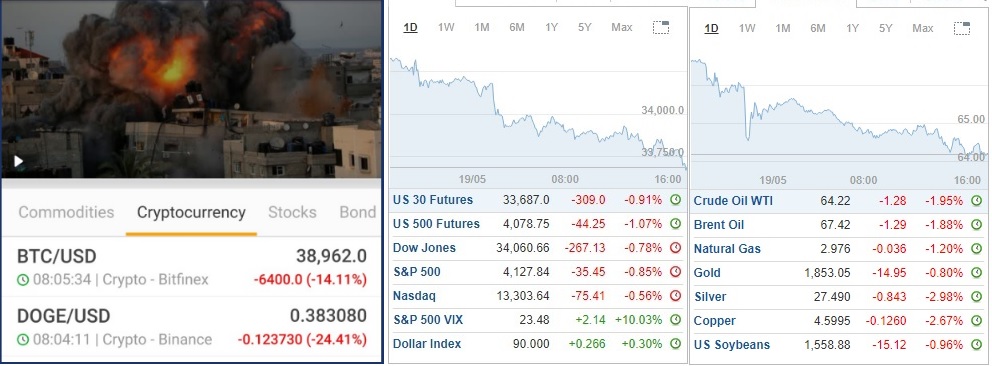The image size is (992, 366).
Task: Click the clock icon in US 30 Futures row
Action: click(x=675, y=200)
